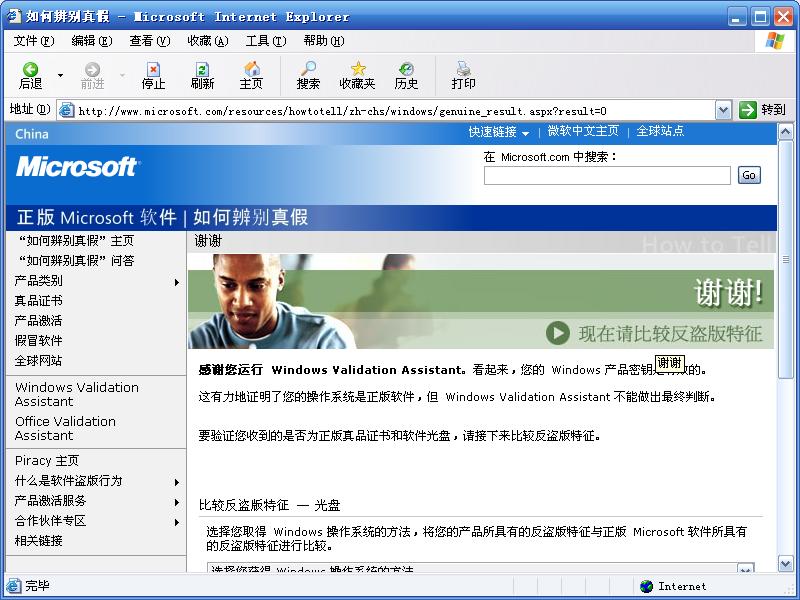The image size is (800, 600).
Task: Click the green play arrow in the banner
Action: pos(558,333)
